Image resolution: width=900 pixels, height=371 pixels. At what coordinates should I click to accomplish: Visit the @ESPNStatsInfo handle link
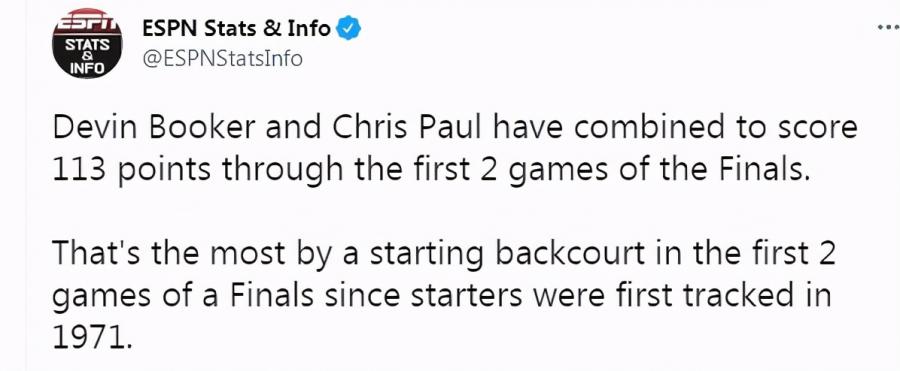[222, 59]
